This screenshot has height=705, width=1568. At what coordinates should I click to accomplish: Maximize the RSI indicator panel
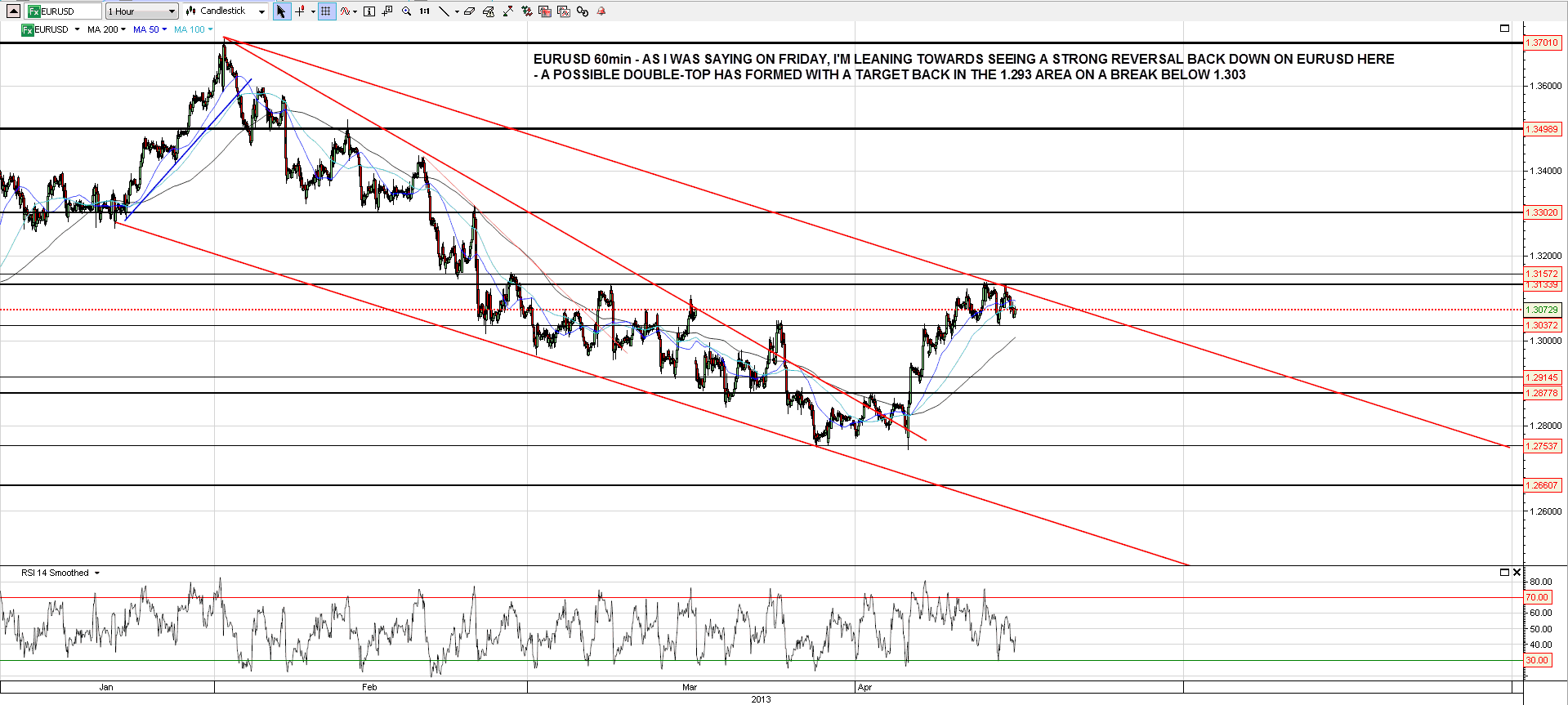[x=1504, y=573]
